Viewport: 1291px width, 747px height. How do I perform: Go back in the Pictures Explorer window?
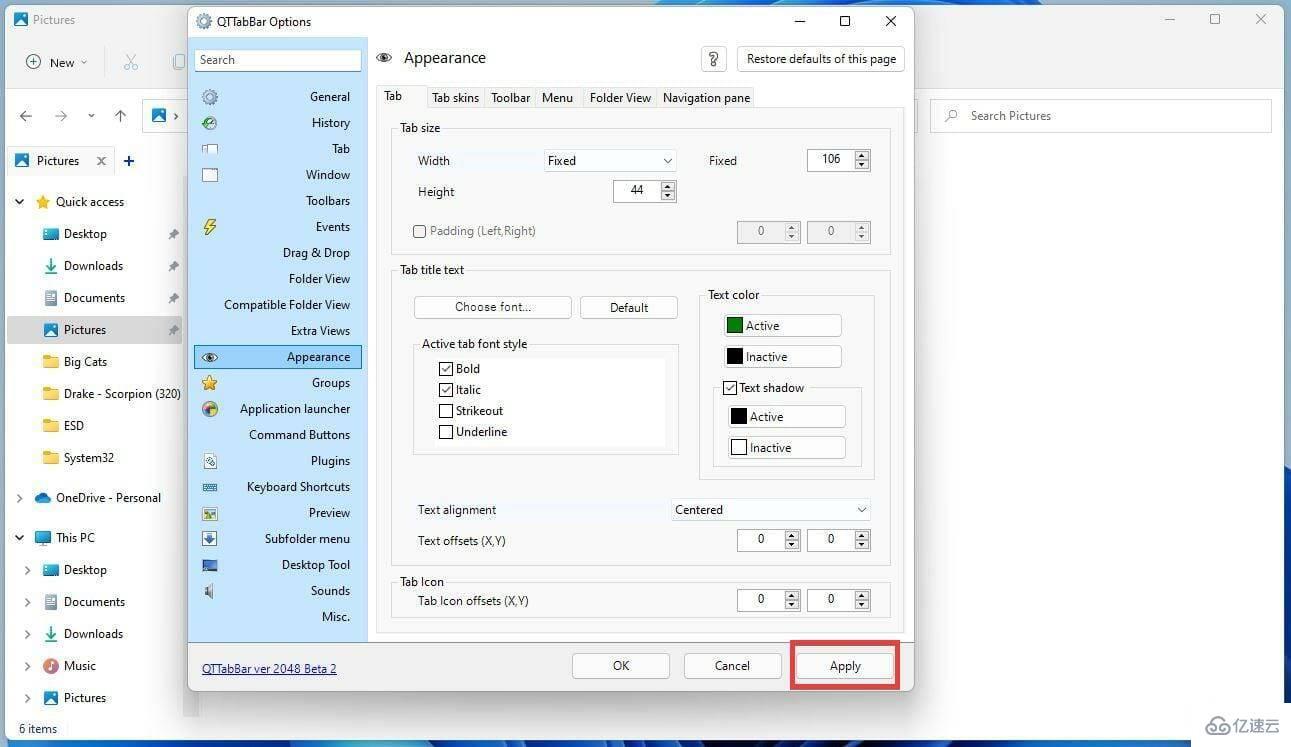(x=26, y=116)
